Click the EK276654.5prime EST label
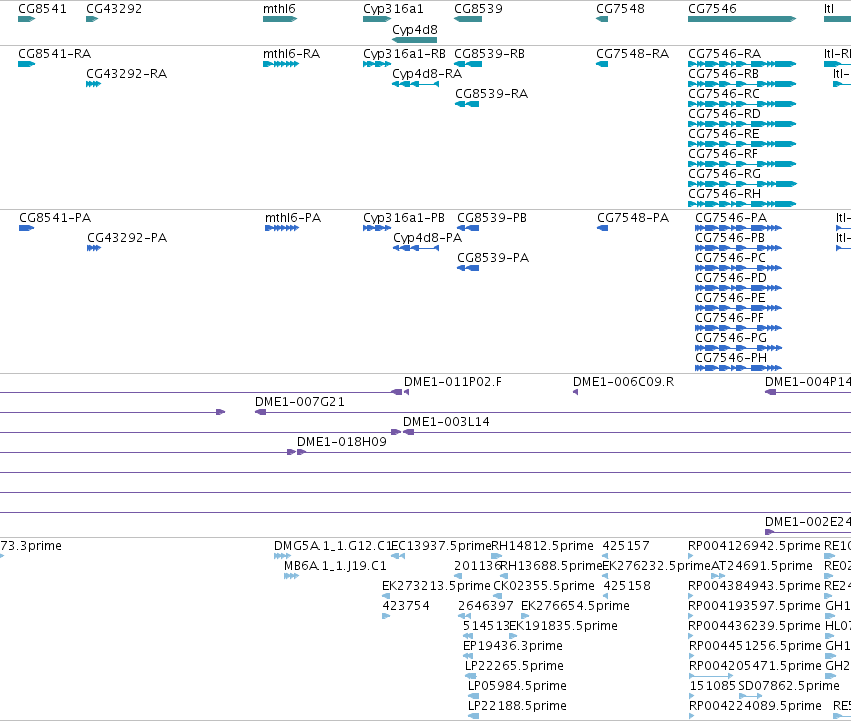The width and height of the screenshot is (851, 721). pyautogui.click(x=575, y=606)
